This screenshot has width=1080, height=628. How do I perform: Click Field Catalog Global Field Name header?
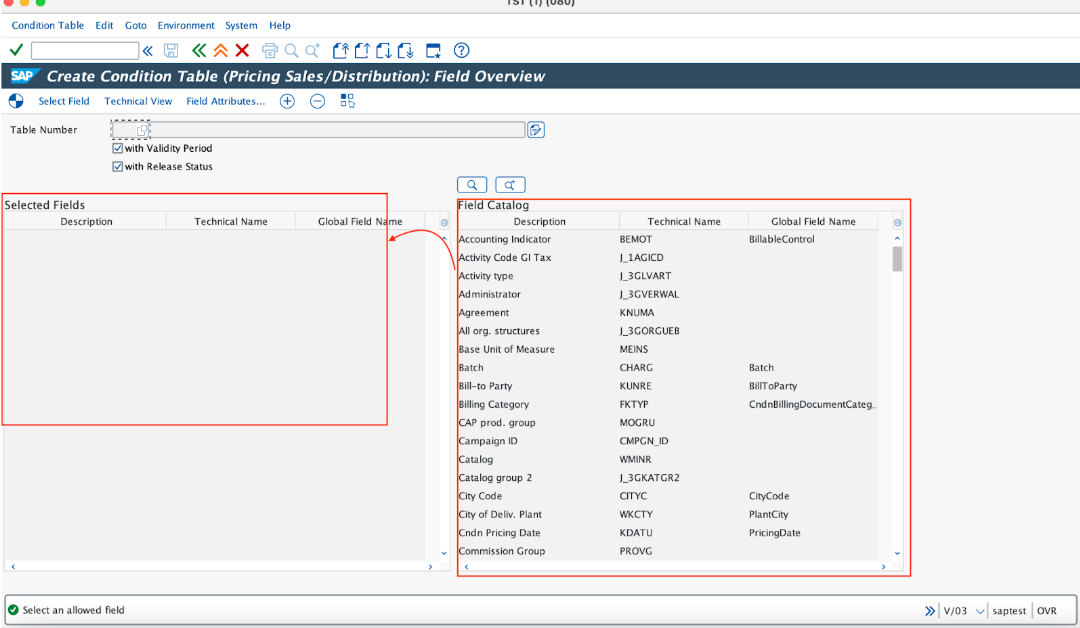click(813, 222)
